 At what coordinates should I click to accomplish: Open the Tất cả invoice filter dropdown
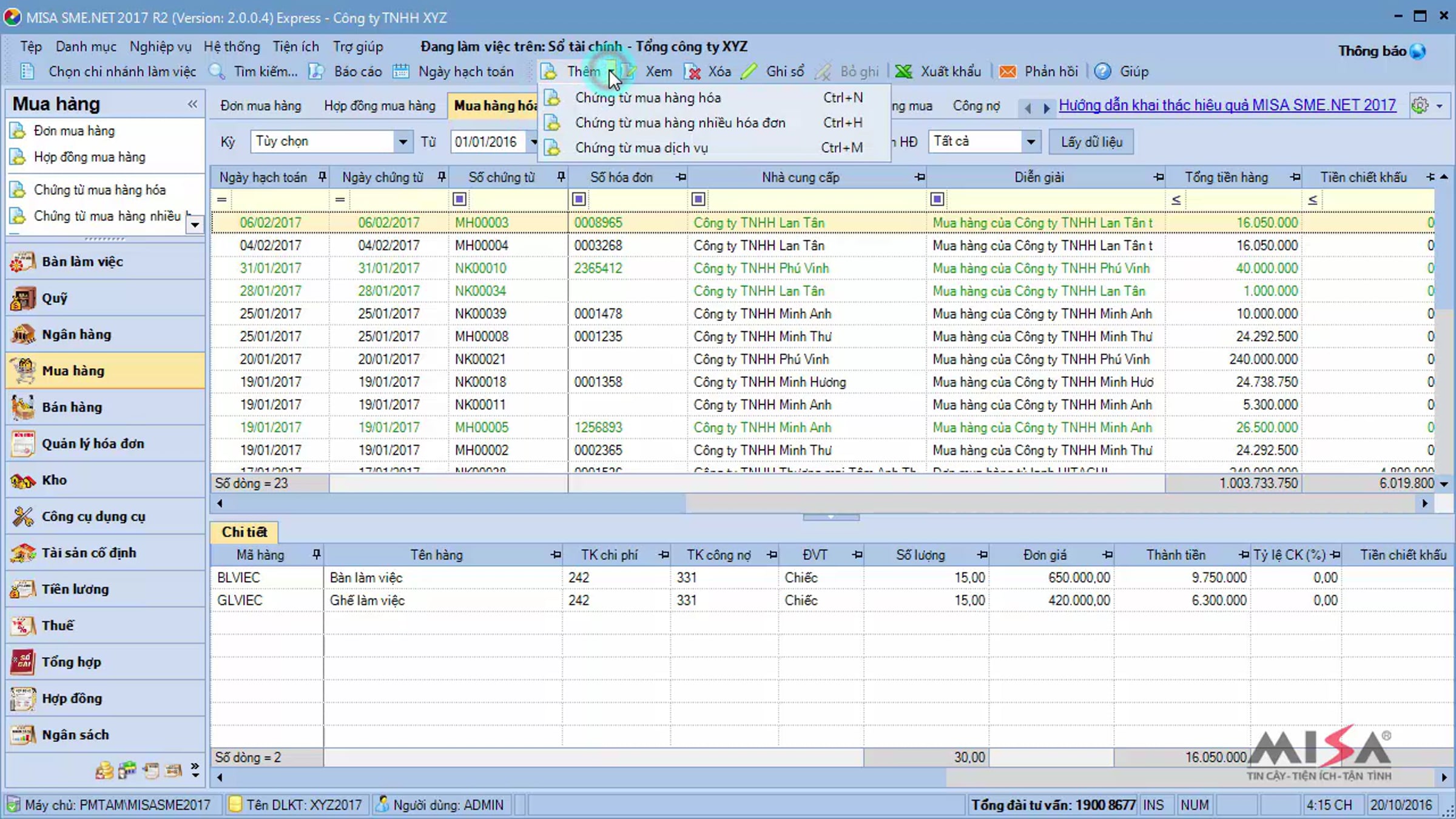click(x=1031, y=142)
